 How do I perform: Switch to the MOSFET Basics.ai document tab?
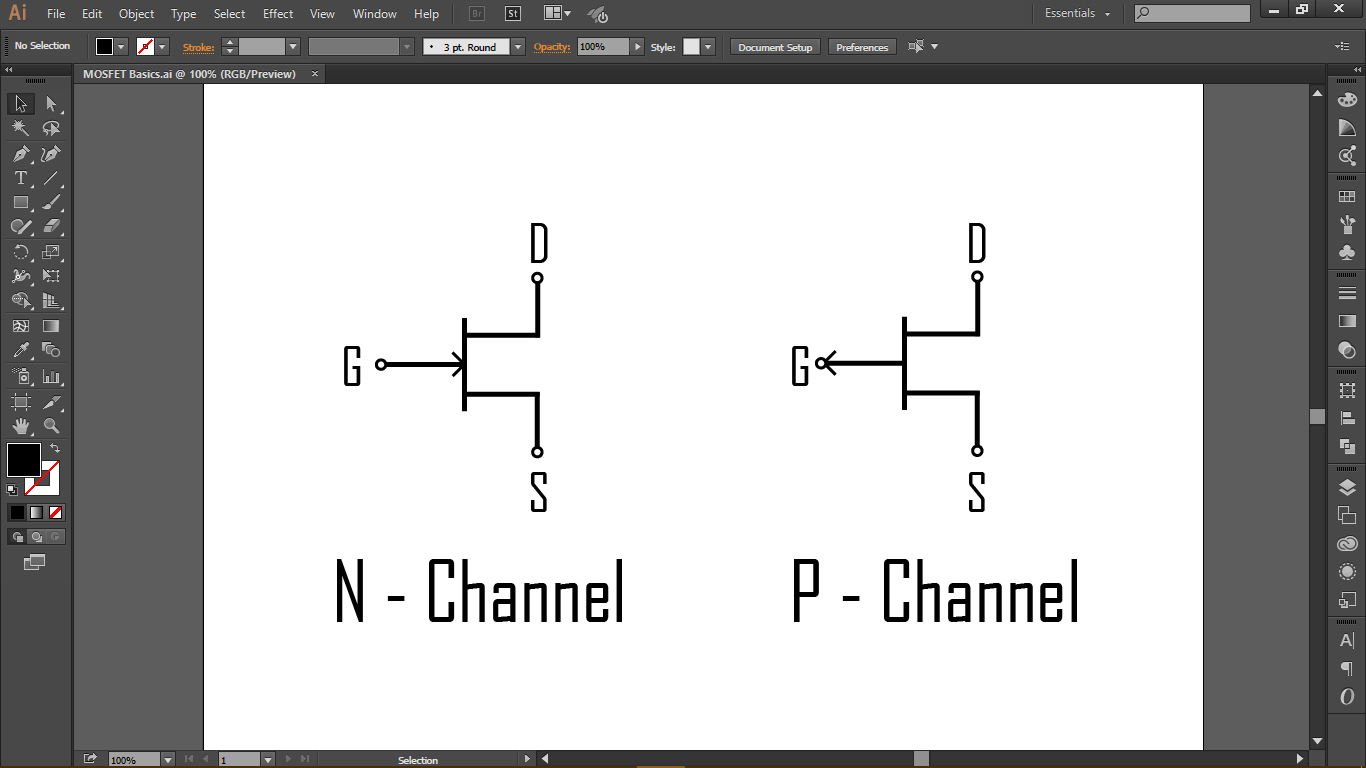(188, 73)
